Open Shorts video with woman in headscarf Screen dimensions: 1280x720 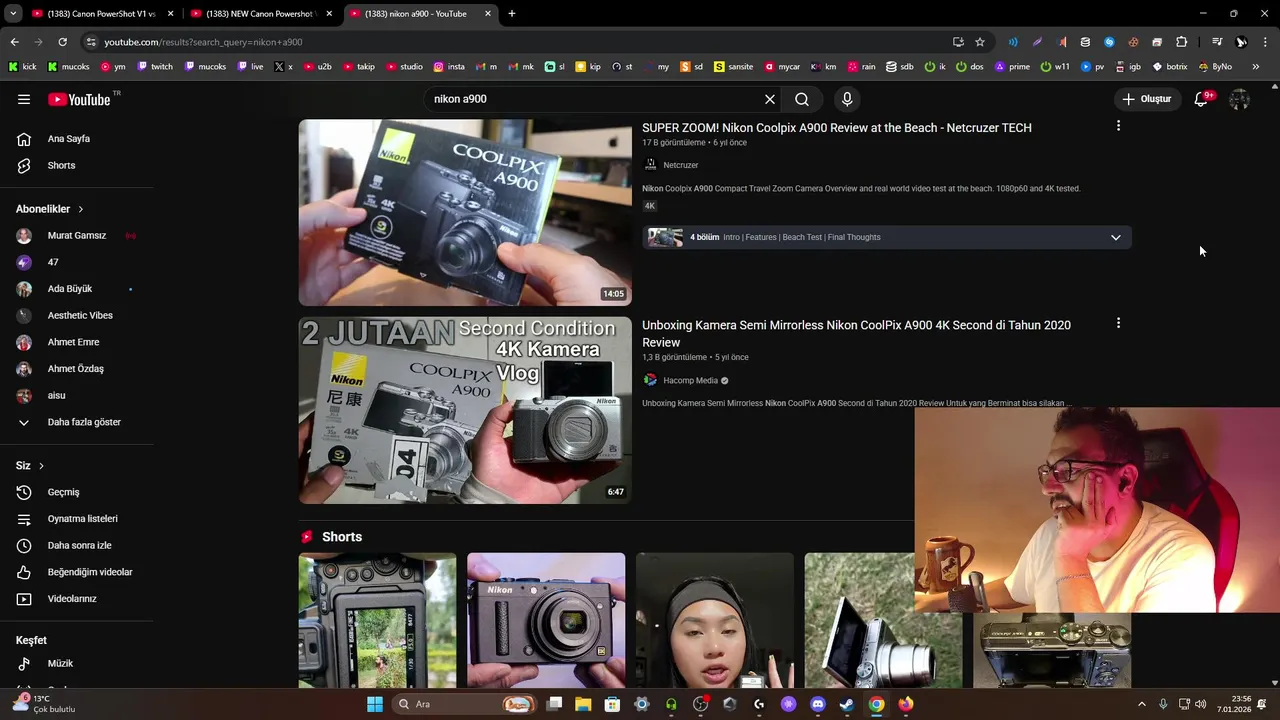tap(715, 620)
